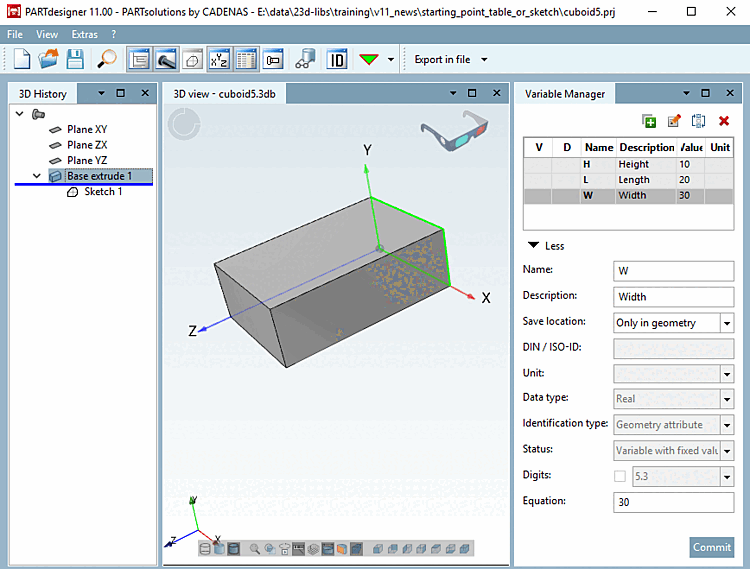
Task: Open the Save location dropdown
Action: click(x=727, y=323)
